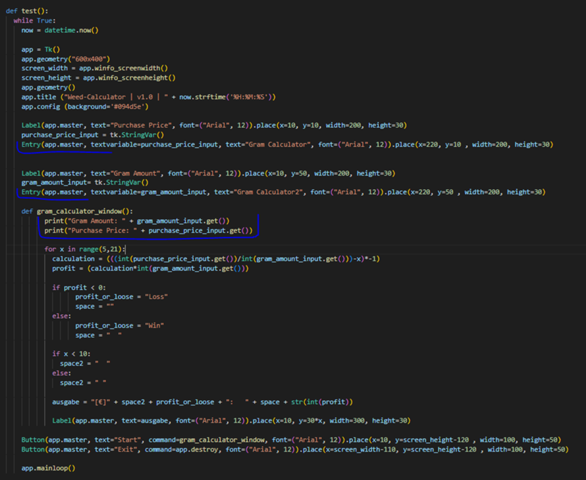Click the calculation formula line
586x480 pixels.
[216, 259]
